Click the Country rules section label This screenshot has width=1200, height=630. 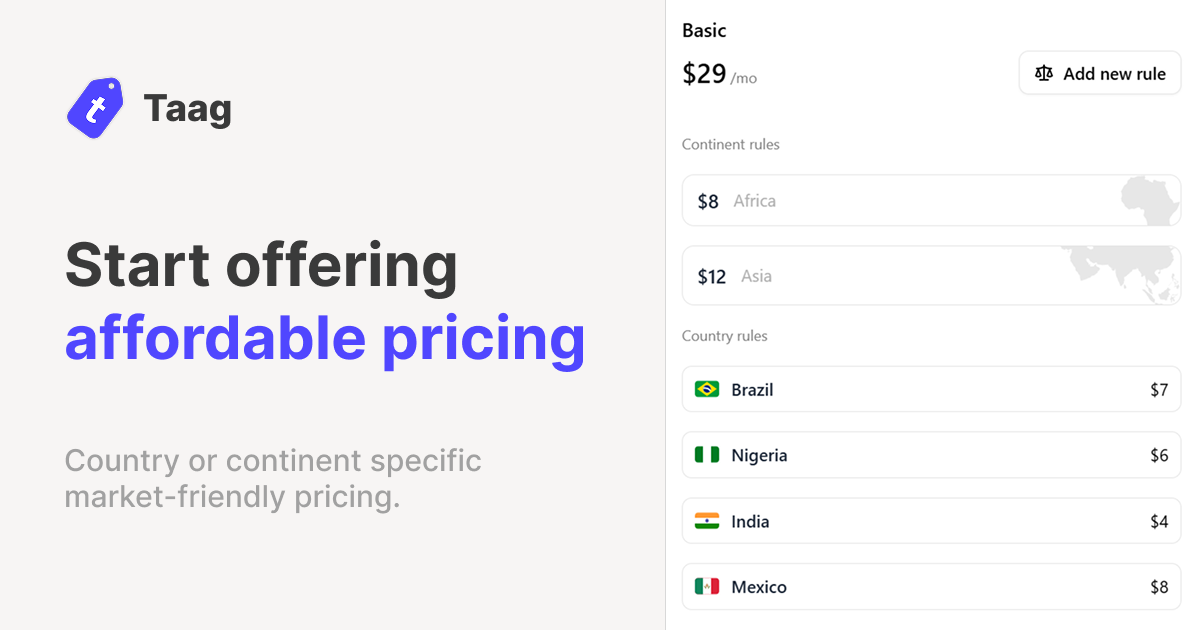[x=724, y=336]
